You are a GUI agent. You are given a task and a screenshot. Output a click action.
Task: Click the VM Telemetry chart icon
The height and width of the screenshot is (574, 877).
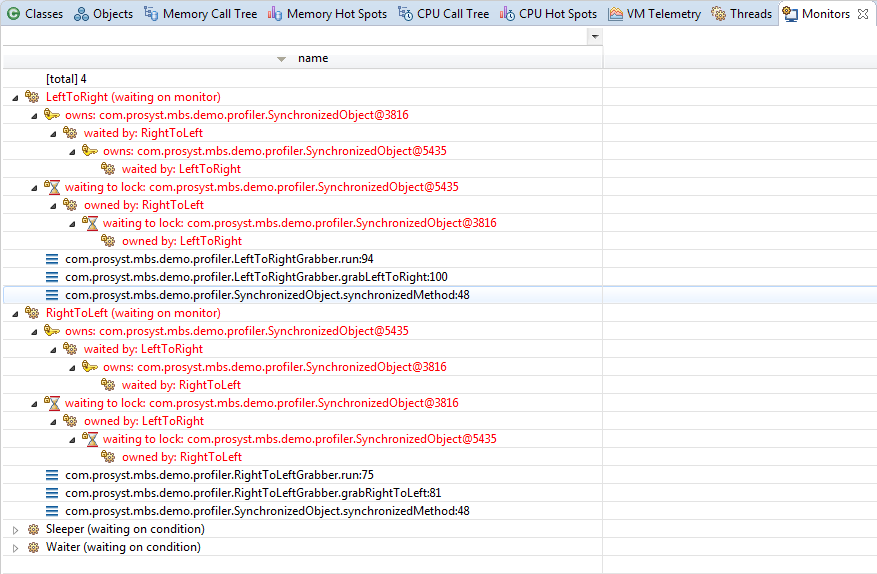[x=615, y=14]
